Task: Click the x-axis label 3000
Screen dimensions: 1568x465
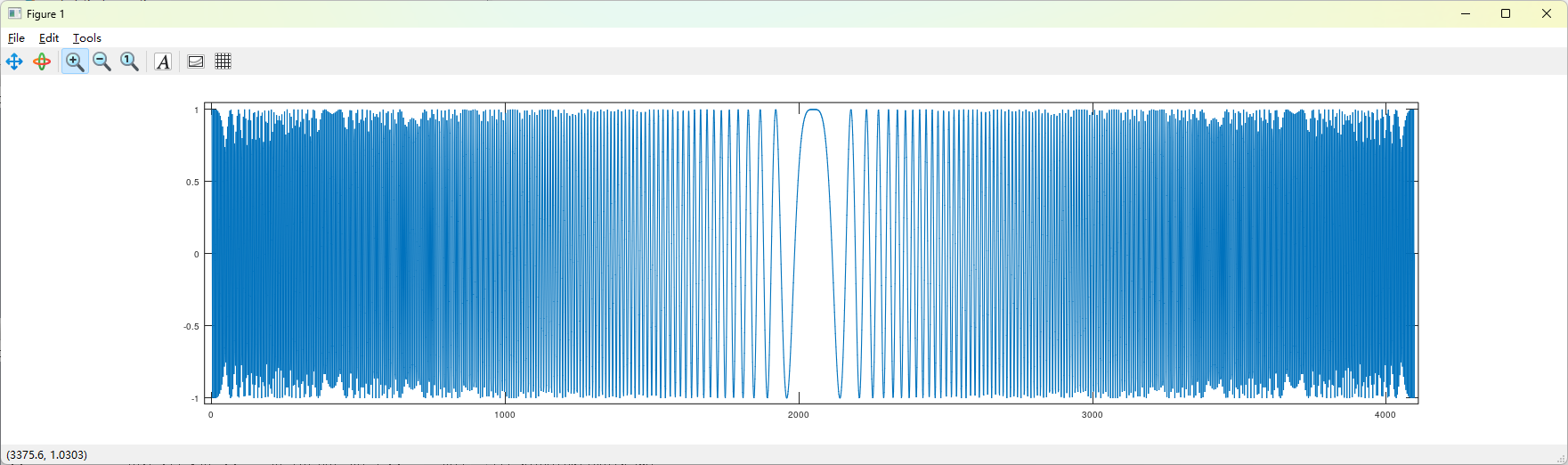Action: click(x=1093, y=415)
